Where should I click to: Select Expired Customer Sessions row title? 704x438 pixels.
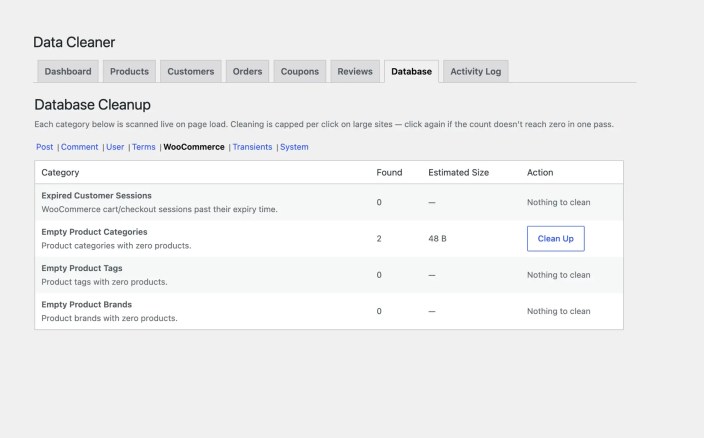(x=97, y=196)
